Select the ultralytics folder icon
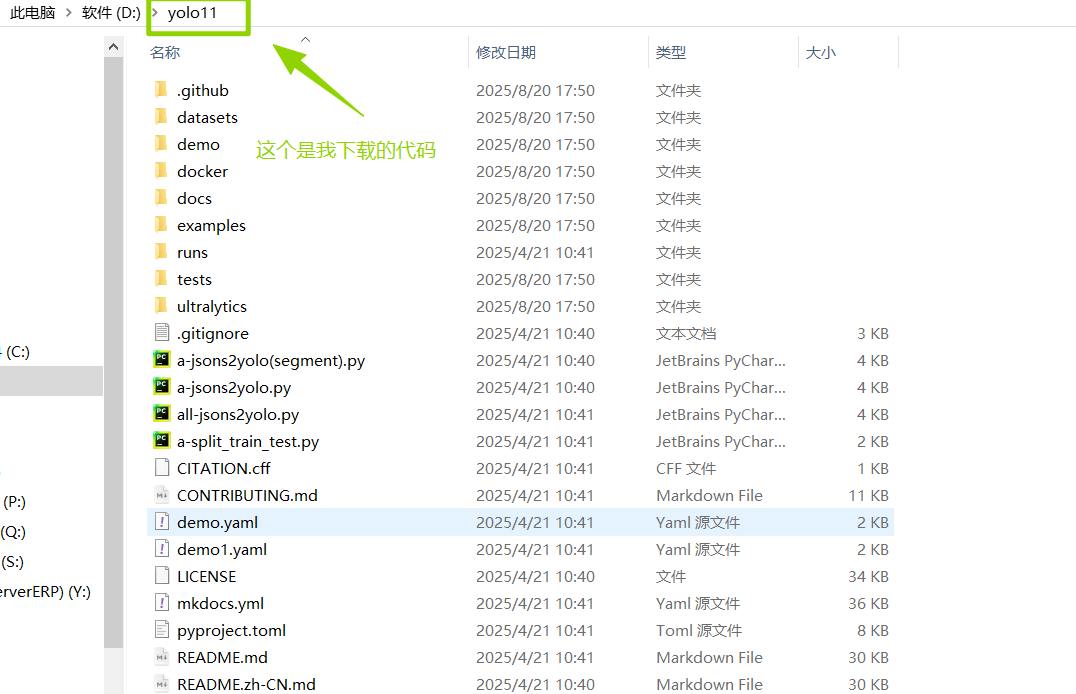Viewport: 1076px width, 694px height. [161, 305]
